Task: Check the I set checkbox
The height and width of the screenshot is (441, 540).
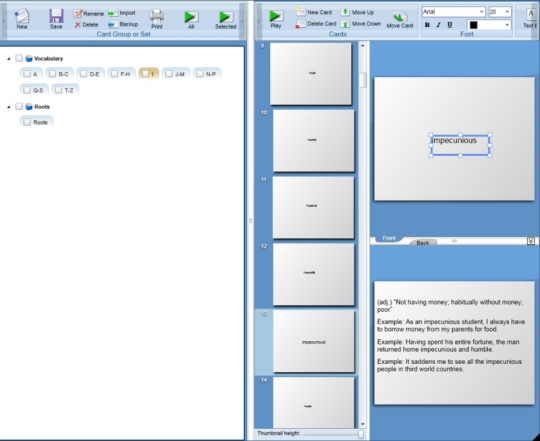Action: coord(145,74)
